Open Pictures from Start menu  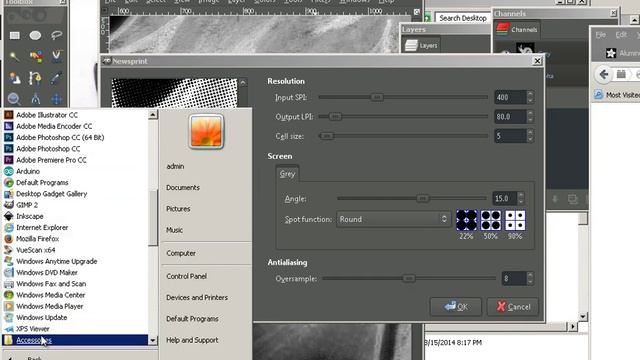coord(178,209)
